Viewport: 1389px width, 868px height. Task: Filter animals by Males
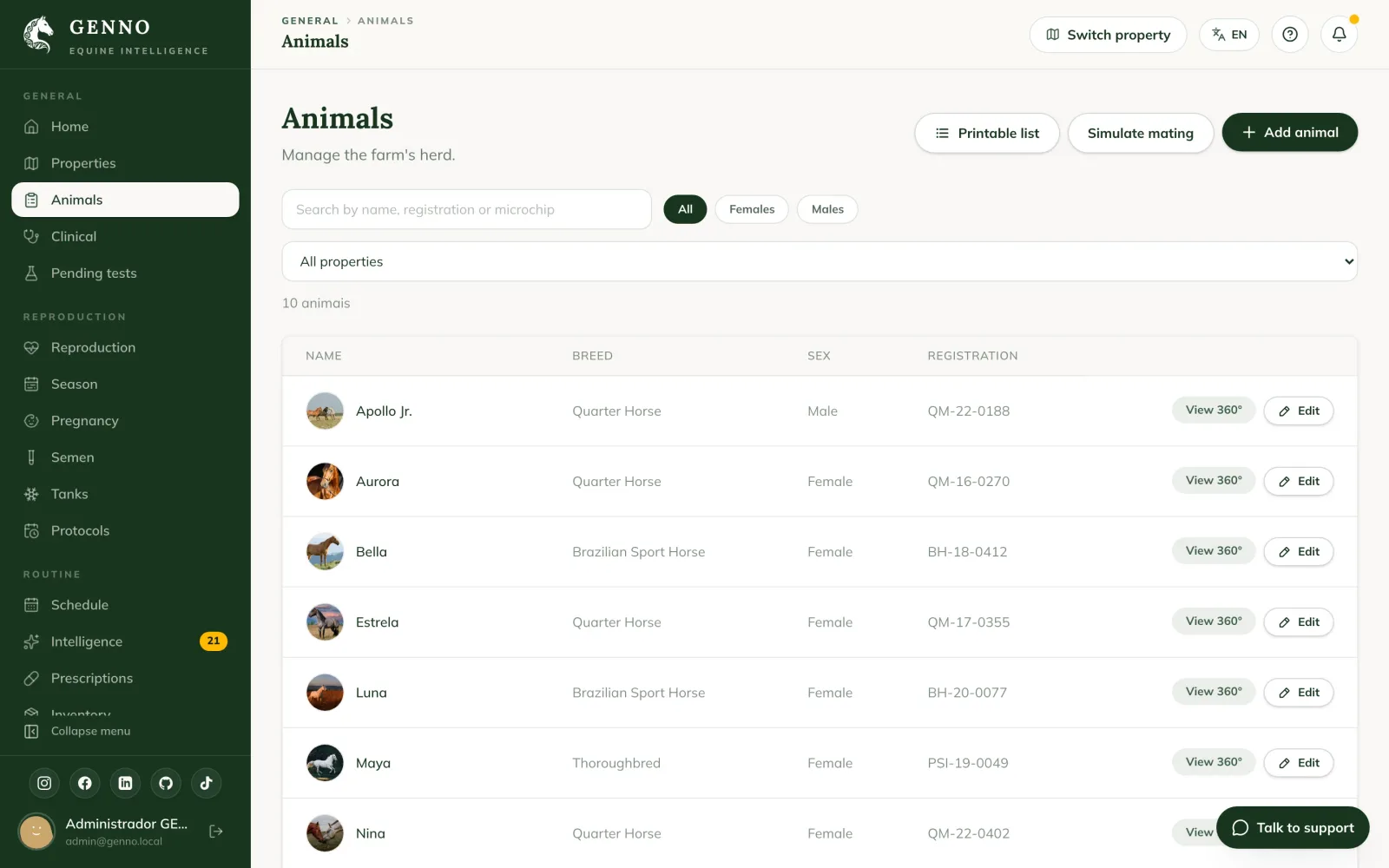[x=827, y=209]
